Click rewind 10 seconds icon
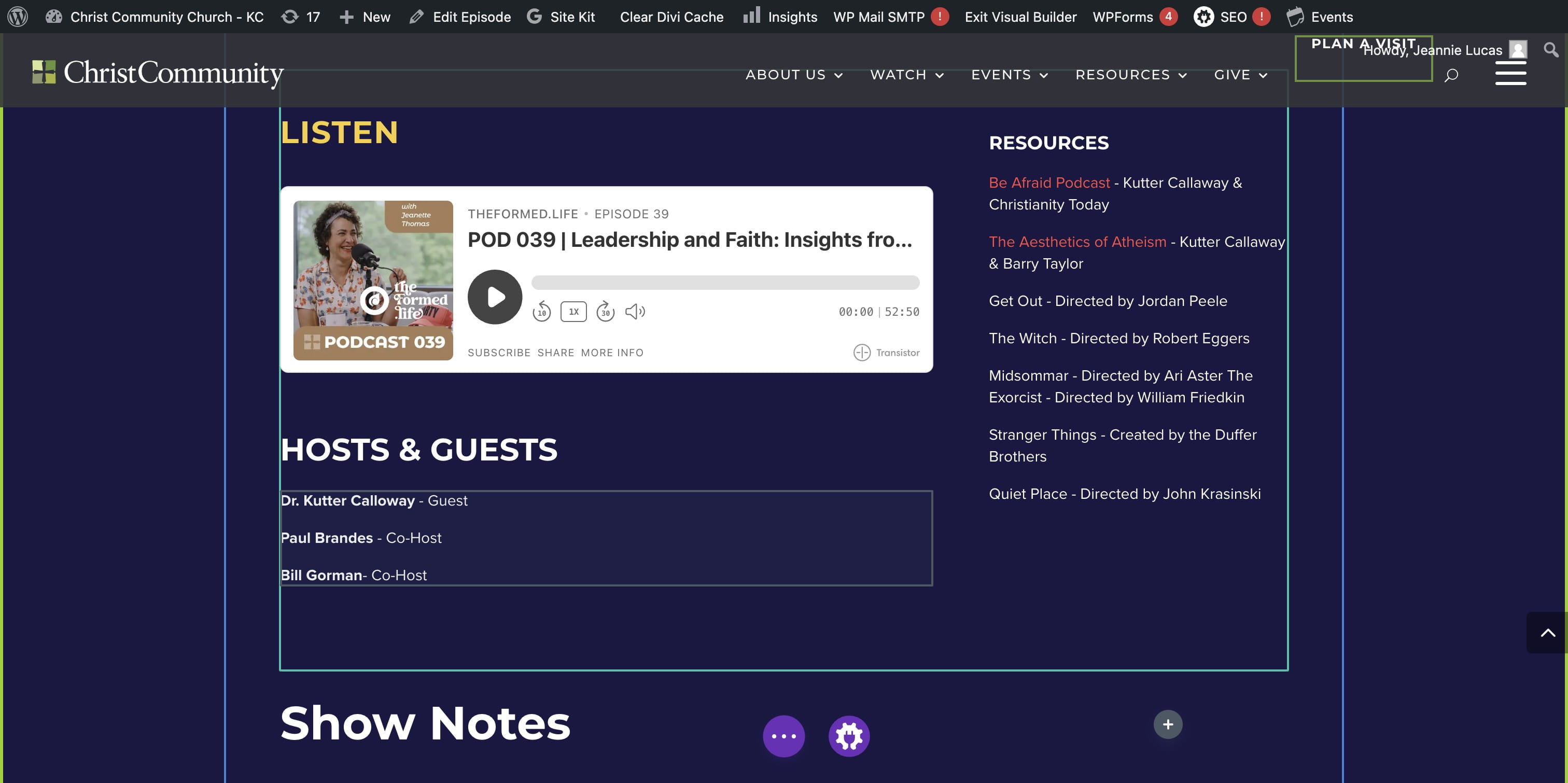 [541, 311]
